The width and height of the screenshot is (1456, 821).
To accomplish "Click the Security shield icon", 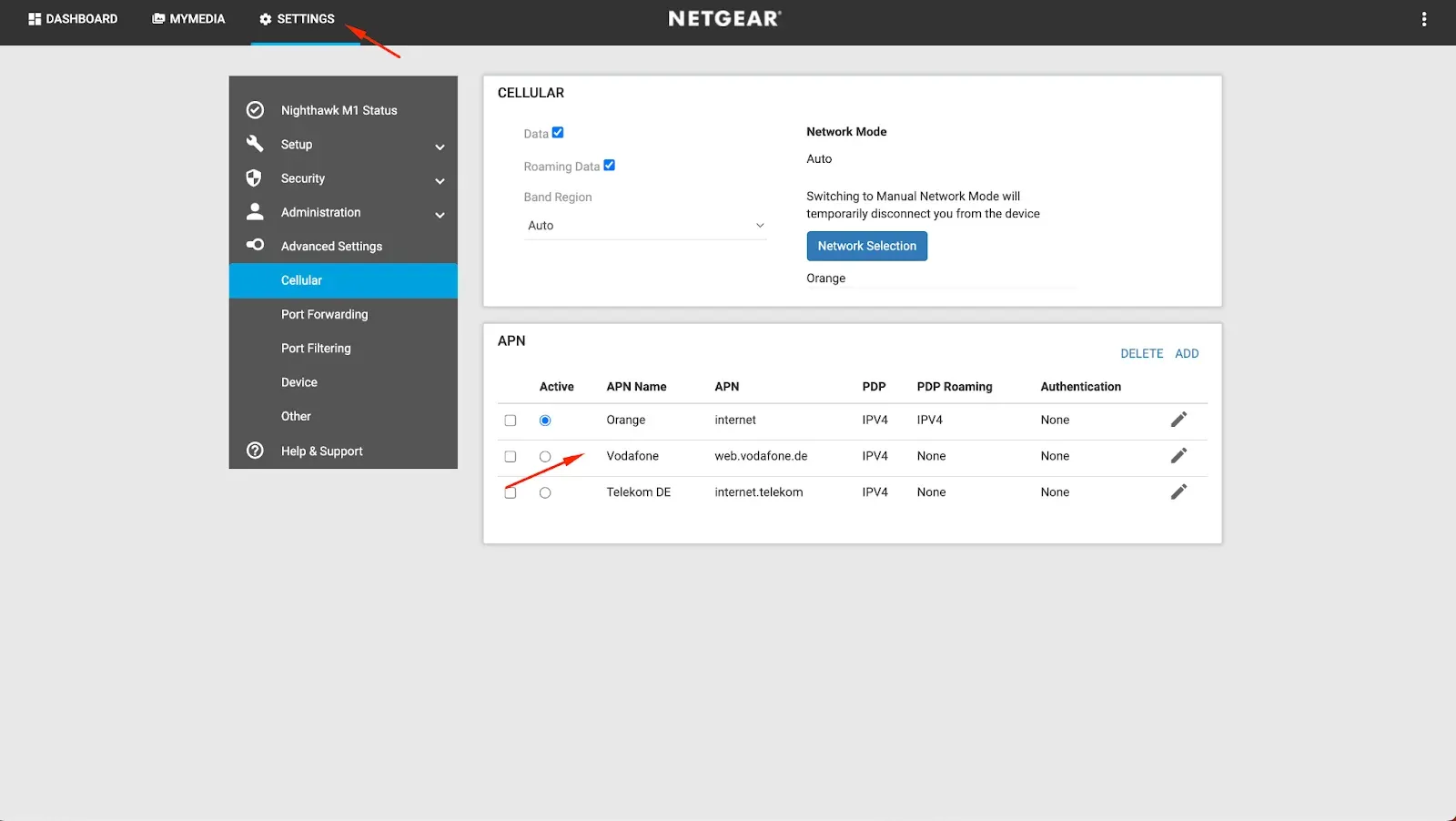I will pos(254,178).
